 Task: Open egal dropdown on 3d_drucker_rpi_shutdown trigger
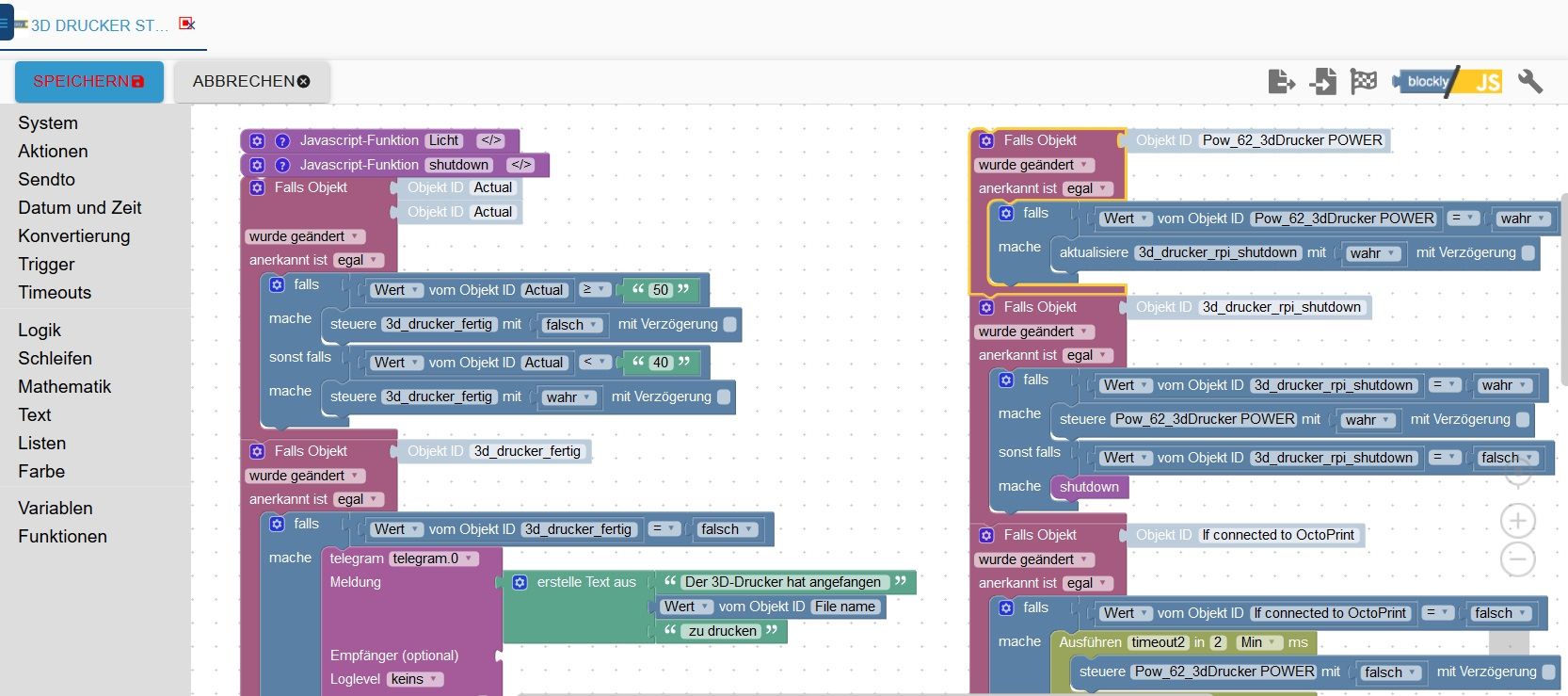1087,355
